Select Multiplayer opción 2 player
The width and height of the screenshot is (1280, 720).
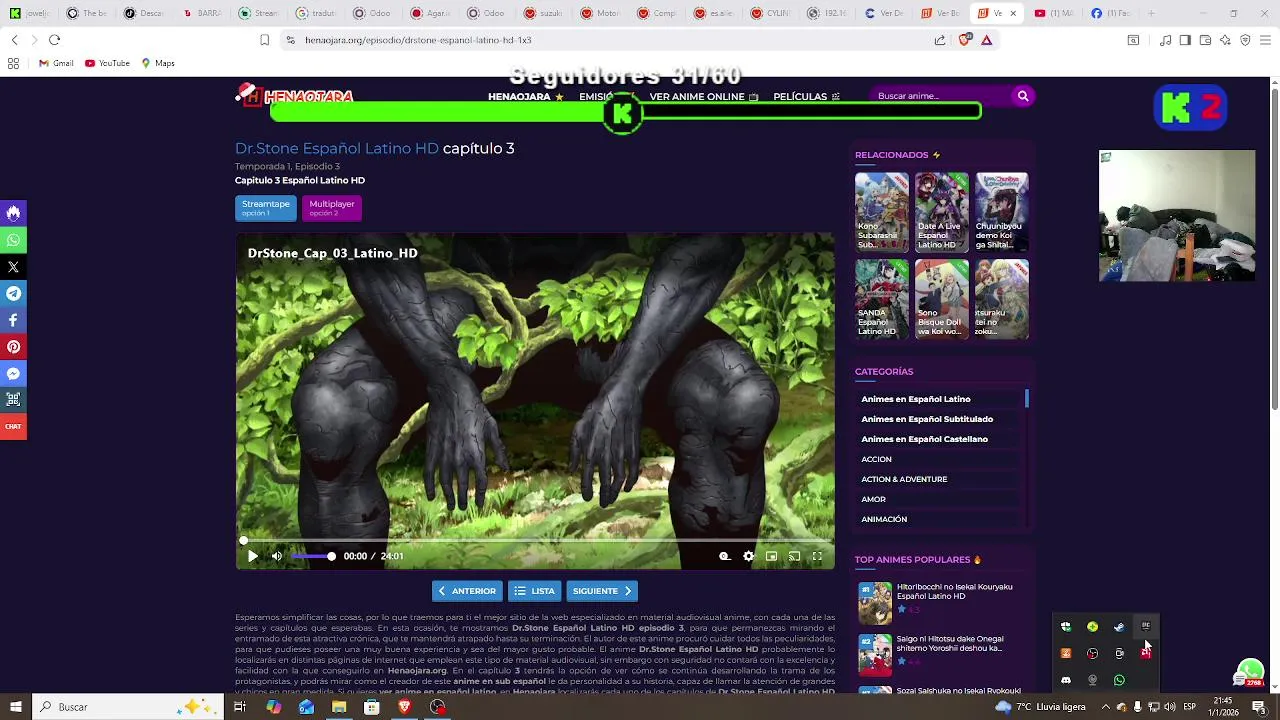tap(332, 207)
